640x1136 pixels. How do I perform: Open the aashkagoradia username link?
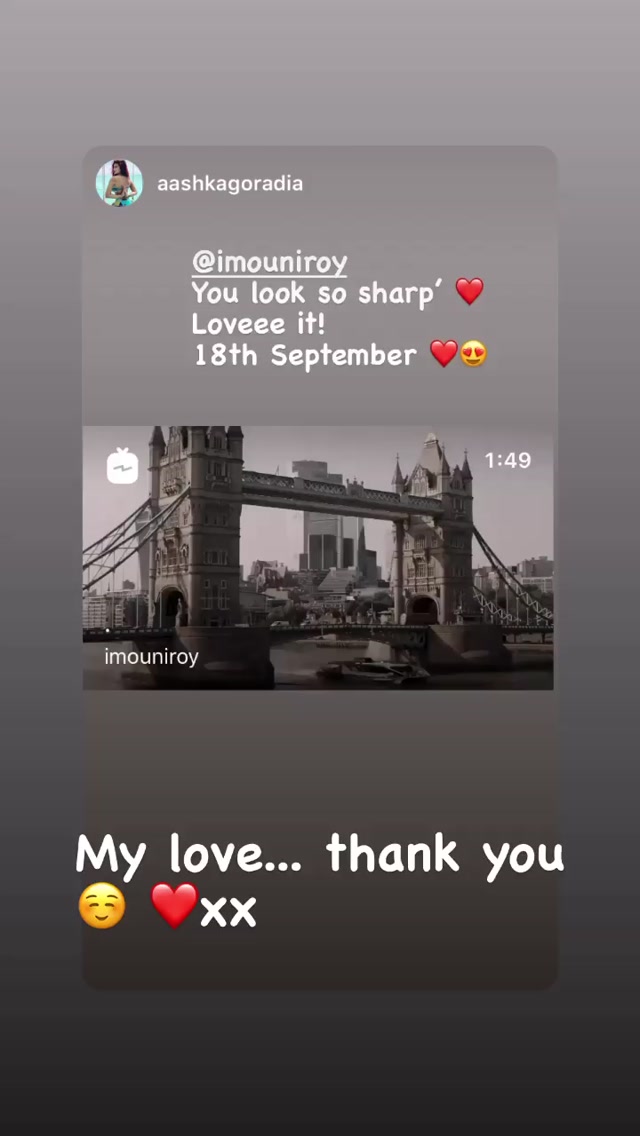click(x=230, y=184)
